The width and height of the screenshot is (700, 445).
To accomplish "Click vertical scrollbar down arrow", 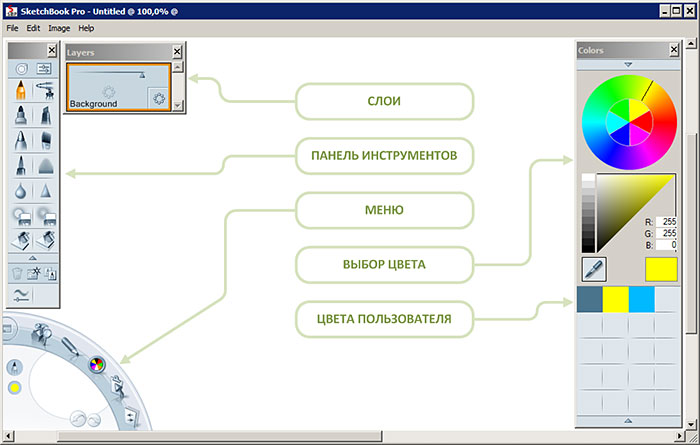I will [x=691, y=424].
